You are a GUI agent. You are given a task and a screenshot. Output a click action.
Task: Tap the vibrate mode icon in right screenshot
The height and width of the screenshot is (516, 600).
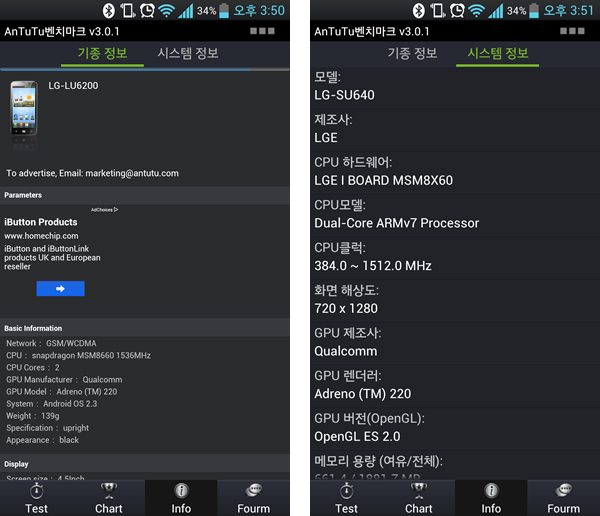[438, 10]
